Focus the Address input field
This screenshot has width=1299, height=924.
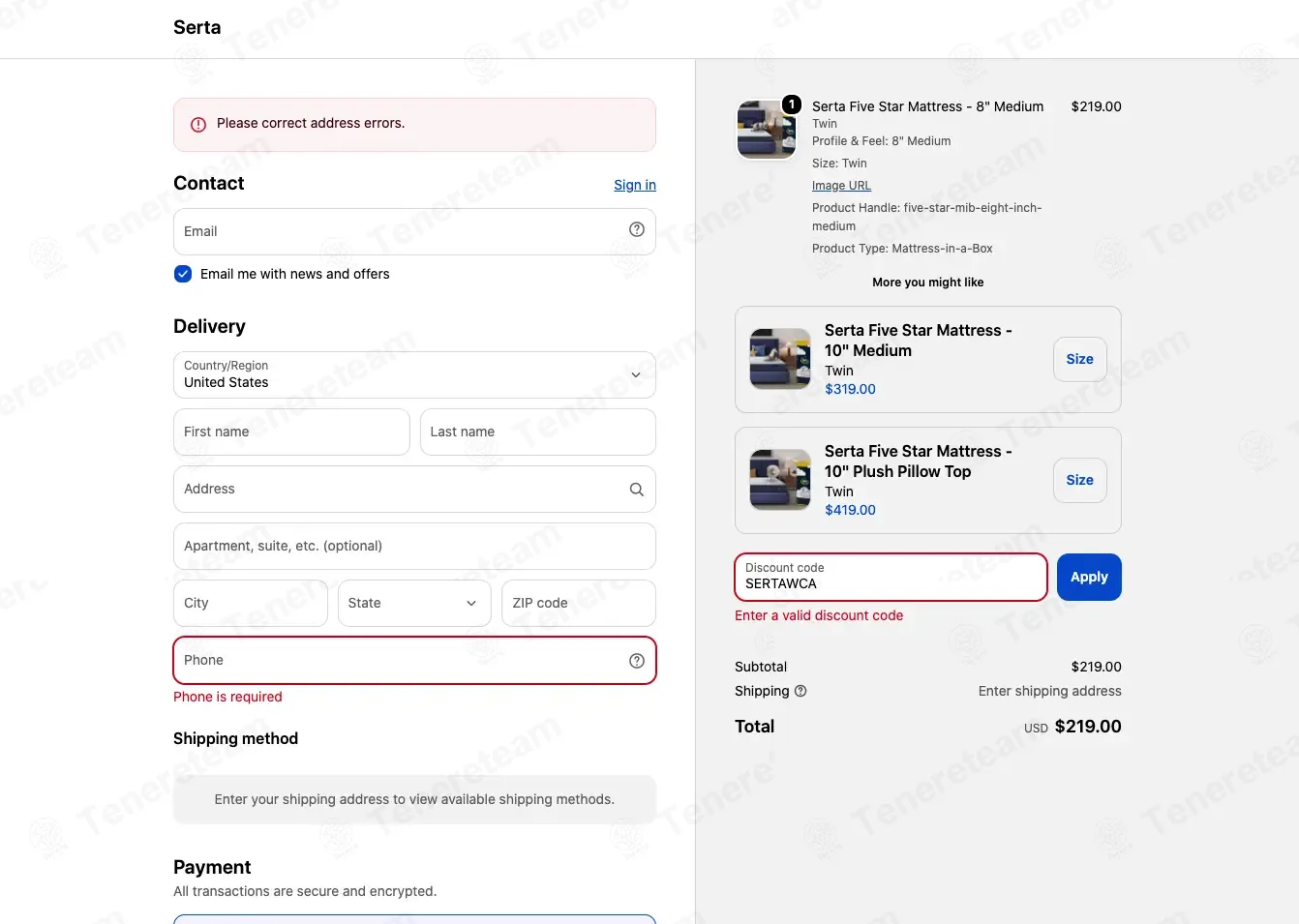414,489
